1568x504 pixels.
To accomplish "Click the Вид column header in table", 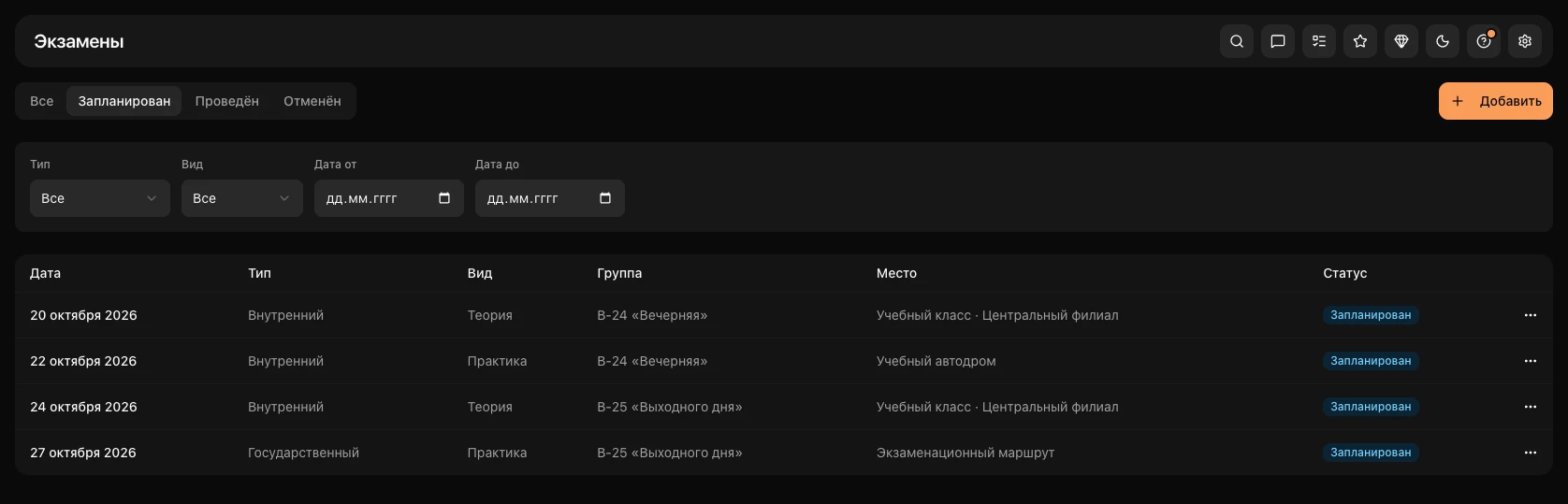I will tap(480, 273).
